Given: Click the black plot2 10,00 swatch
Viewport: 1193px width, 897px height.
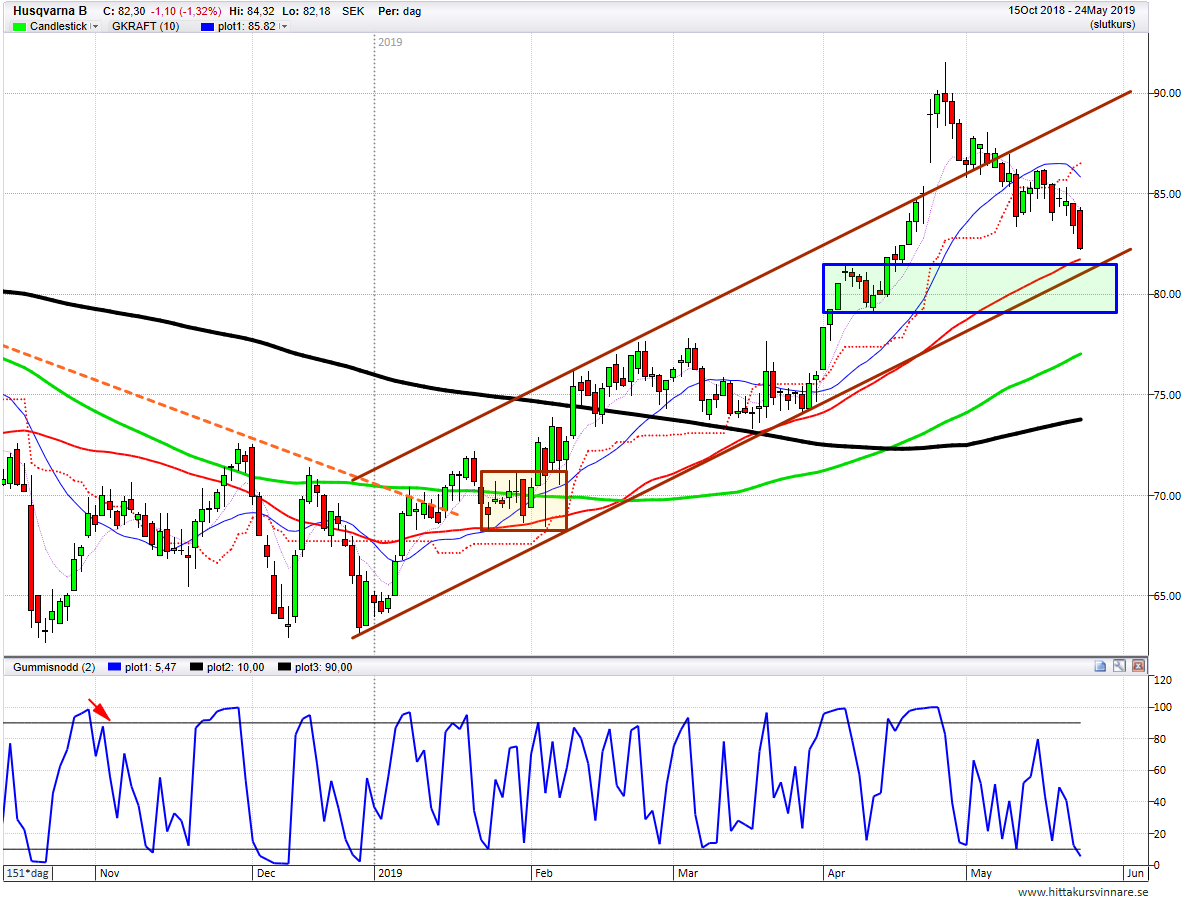Looking at the screenshot, I should tap(196, 667).
